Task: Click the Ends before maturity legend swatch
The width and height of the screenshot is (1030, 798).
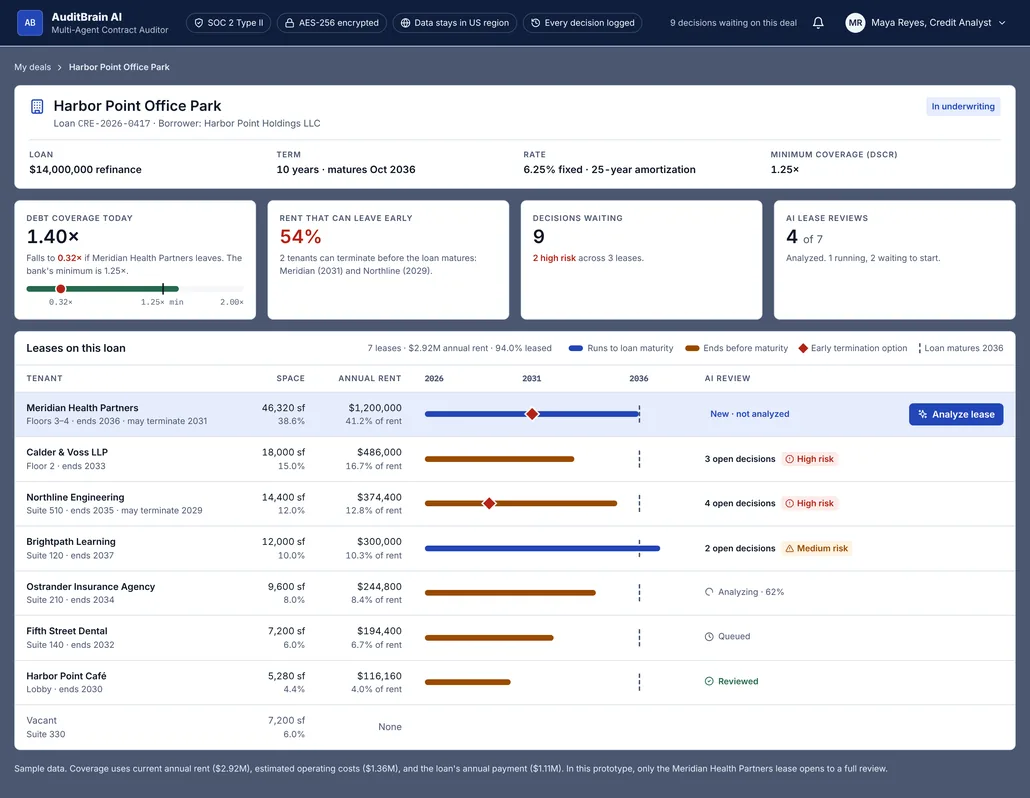Action: coord(692,348)
